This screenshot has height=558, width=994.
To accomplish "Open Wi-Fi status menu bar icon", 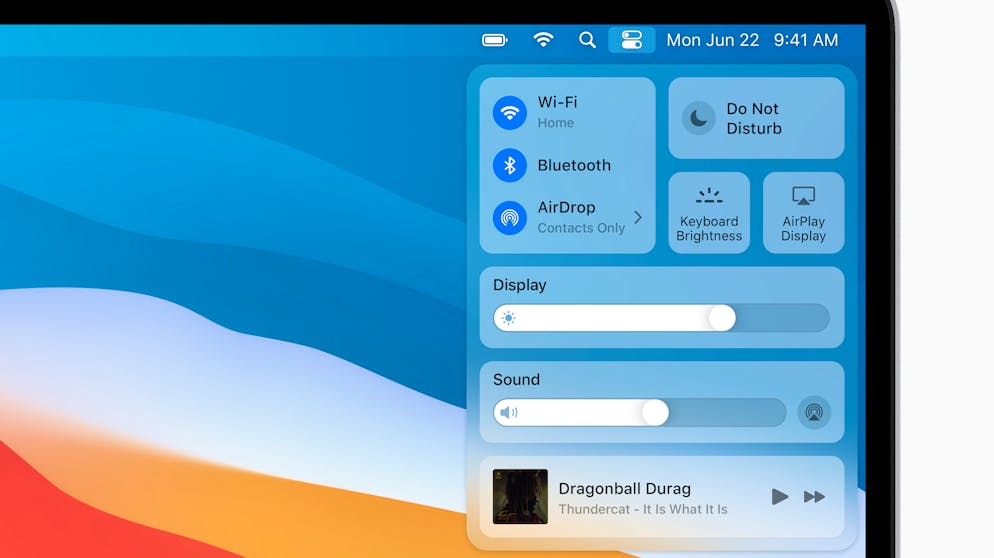I will (x=543, y=39).
